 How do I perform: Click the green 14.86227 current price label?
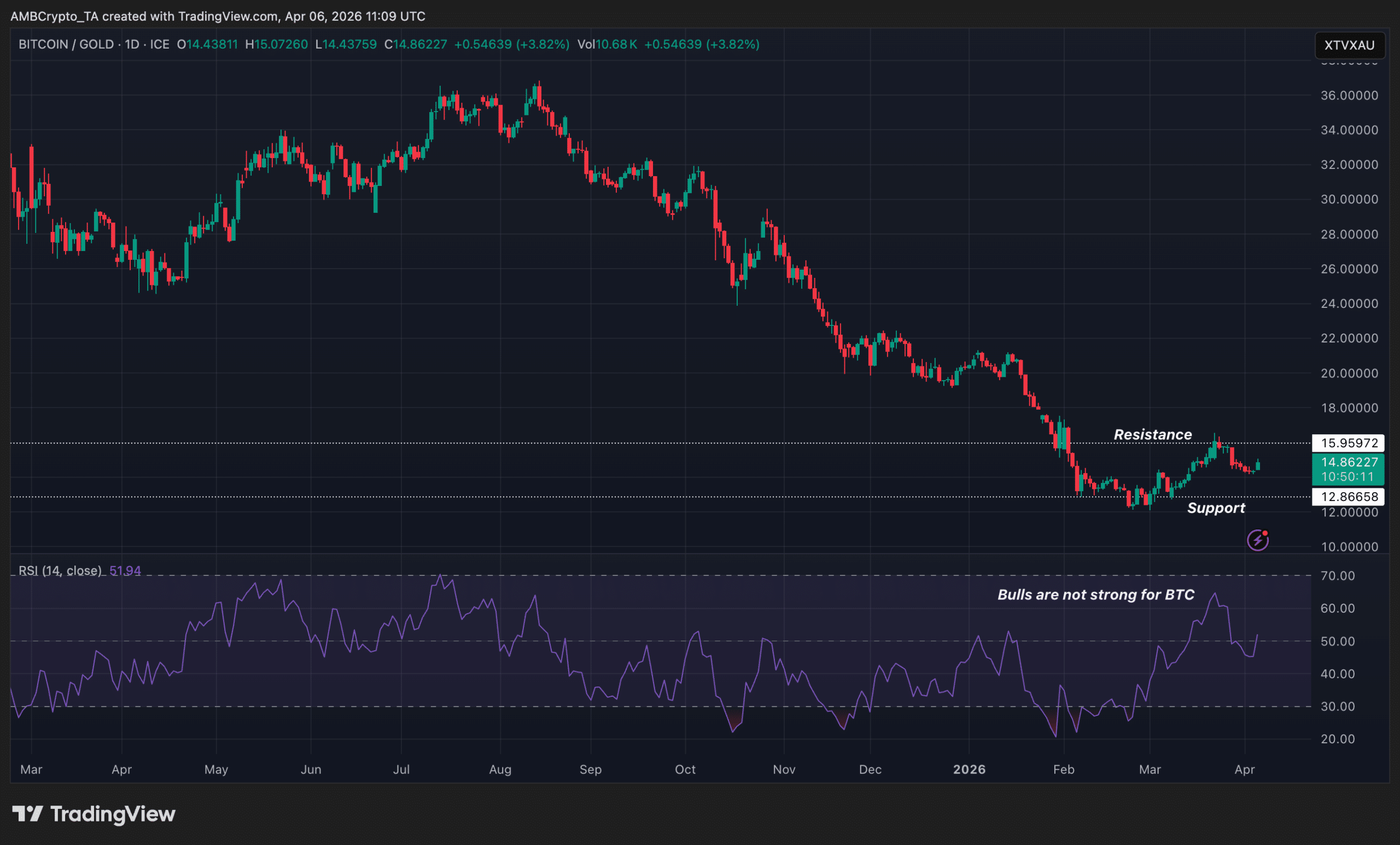(1349, 462)
